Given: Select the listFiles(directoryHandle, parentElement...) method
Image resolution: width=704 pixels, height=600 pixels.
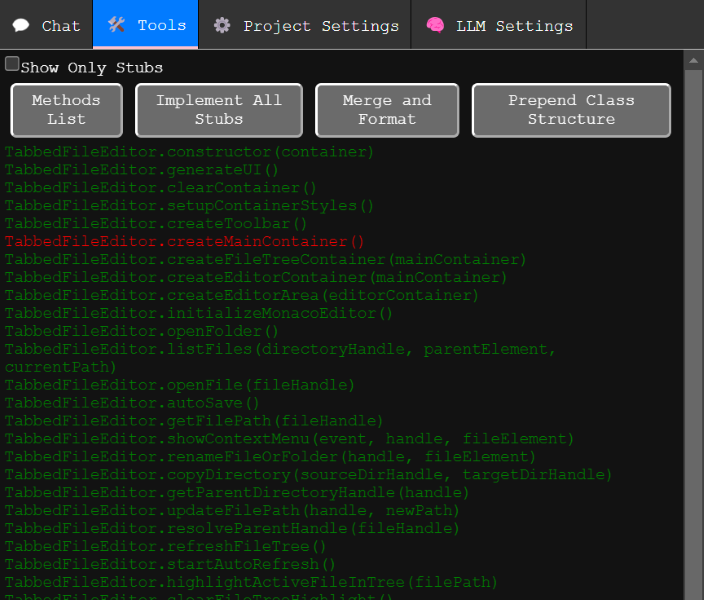Looking at the screenshot, I should point(280,358).
